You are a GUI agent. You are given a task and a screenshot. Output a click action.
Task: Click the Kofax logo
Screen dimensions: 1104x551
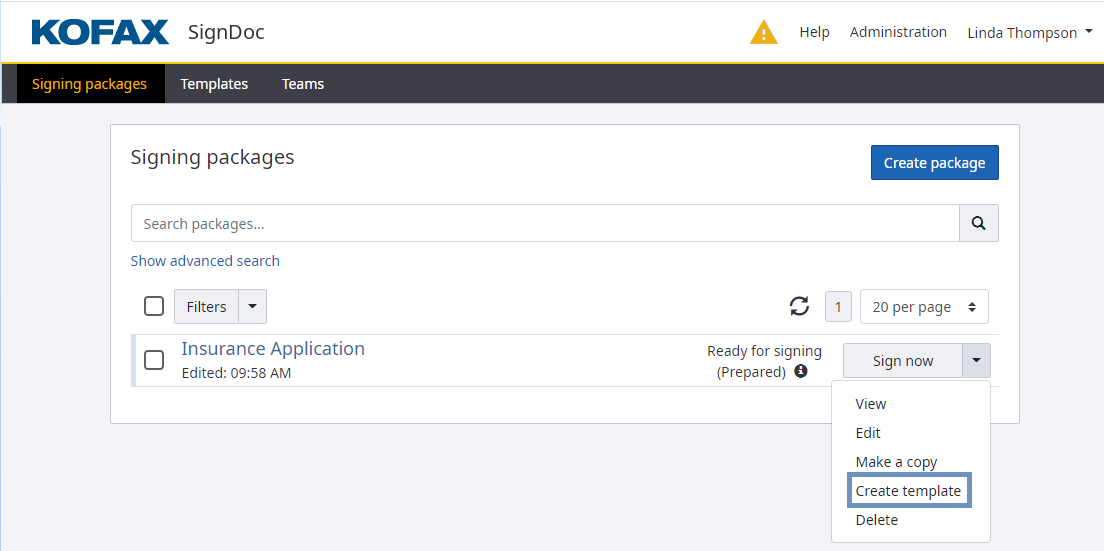tap(100, 32)
